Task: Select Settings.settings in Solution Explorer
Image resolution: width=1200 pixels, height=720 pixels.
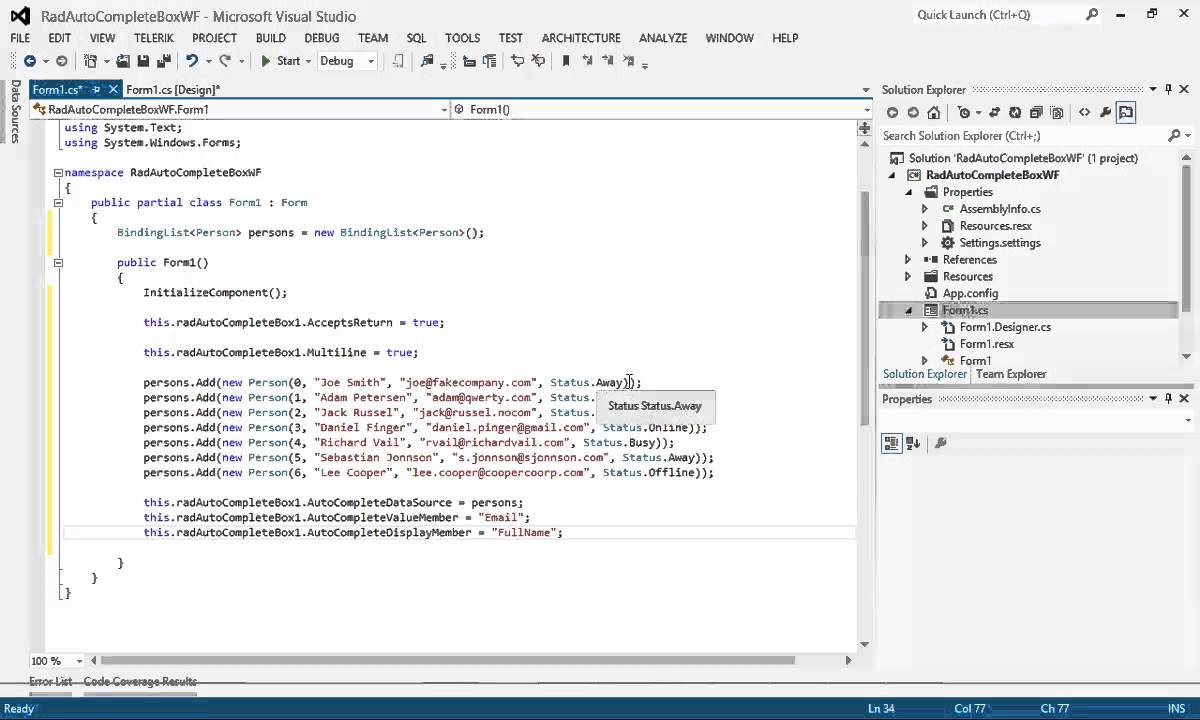Action: (1000, 243)
